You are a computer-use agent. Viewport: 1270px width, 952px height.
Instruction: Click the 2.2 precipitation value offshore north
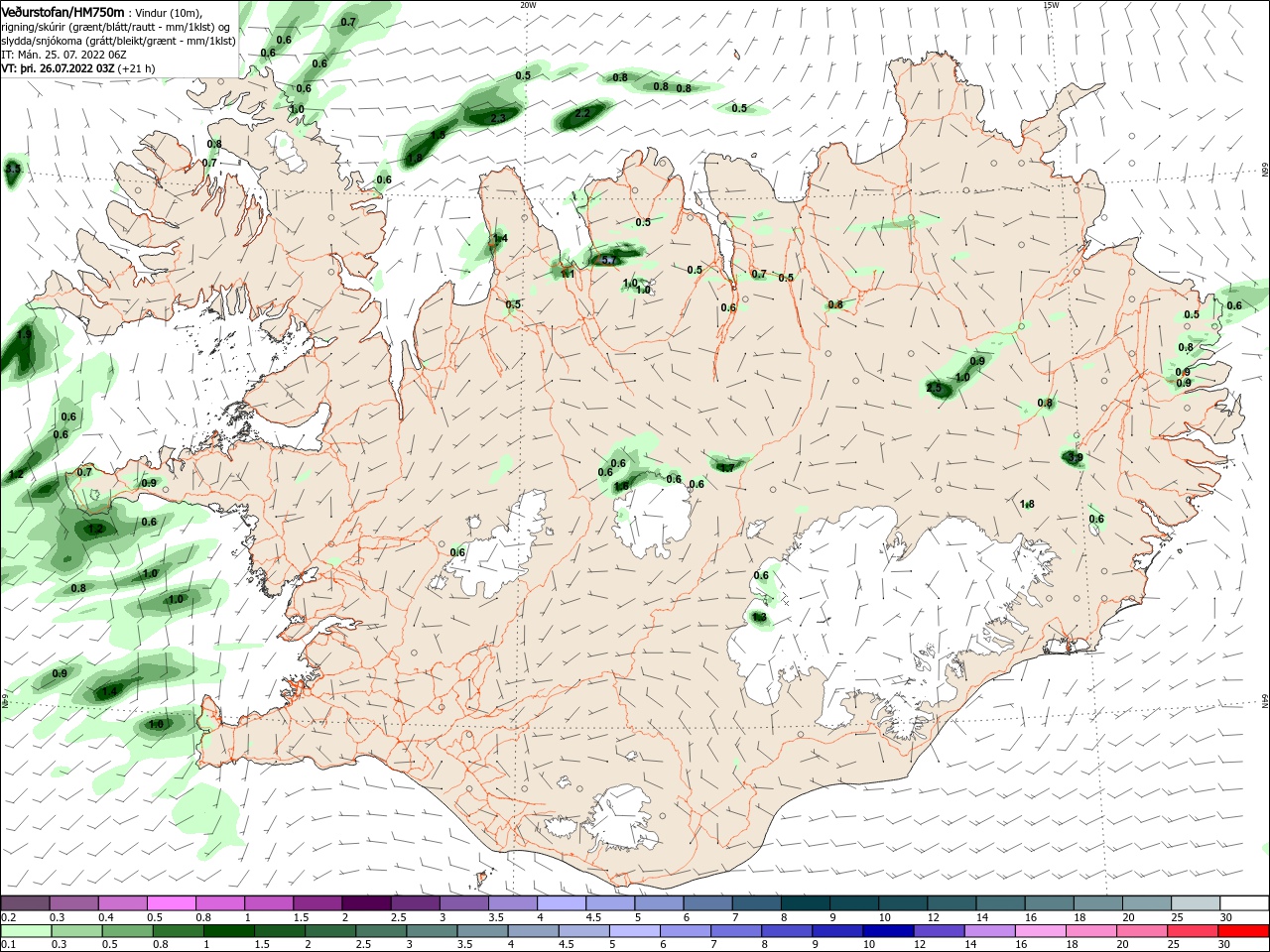tap(582, 113)
